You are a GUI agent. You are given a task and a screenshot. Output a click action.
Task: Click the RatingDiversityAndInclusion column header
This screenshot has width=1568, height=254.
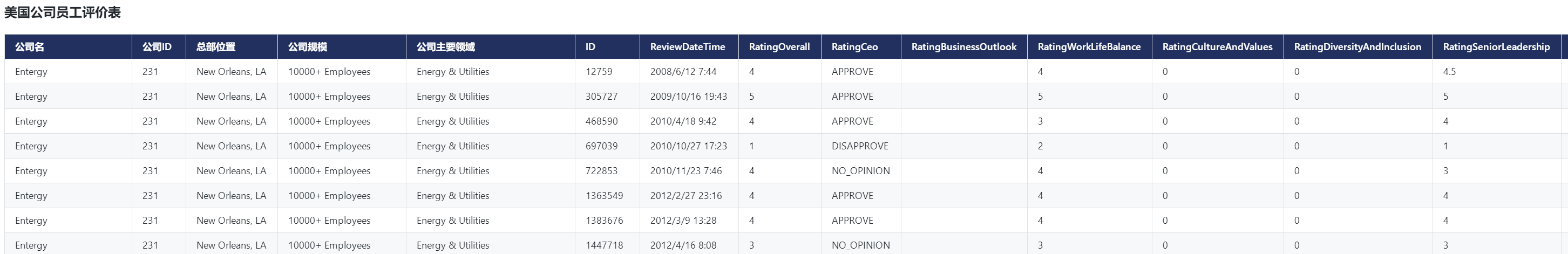[1357, 47]
